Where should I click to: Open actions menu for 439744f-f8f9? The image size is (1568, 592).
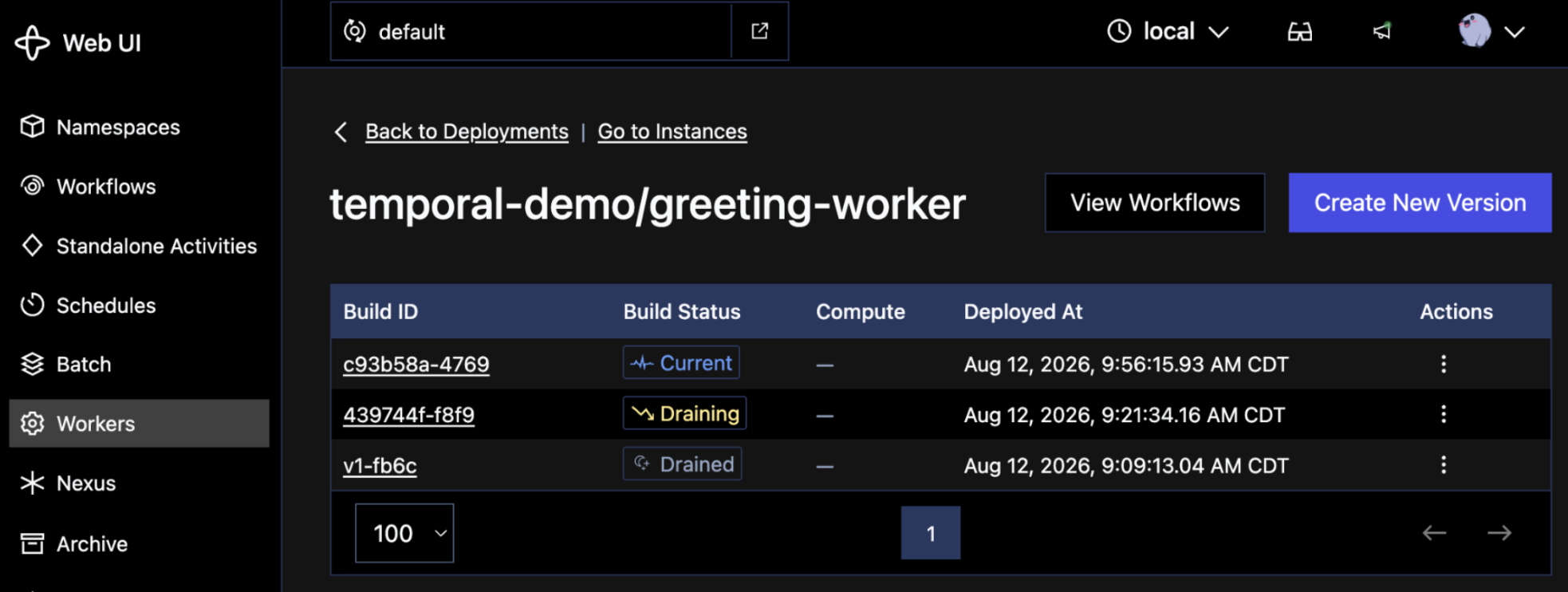1444,414
